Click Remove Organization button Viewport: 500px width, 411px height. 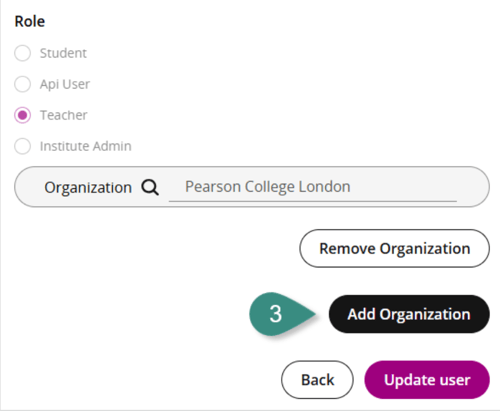pyautogui.click(x=394, y=248)
